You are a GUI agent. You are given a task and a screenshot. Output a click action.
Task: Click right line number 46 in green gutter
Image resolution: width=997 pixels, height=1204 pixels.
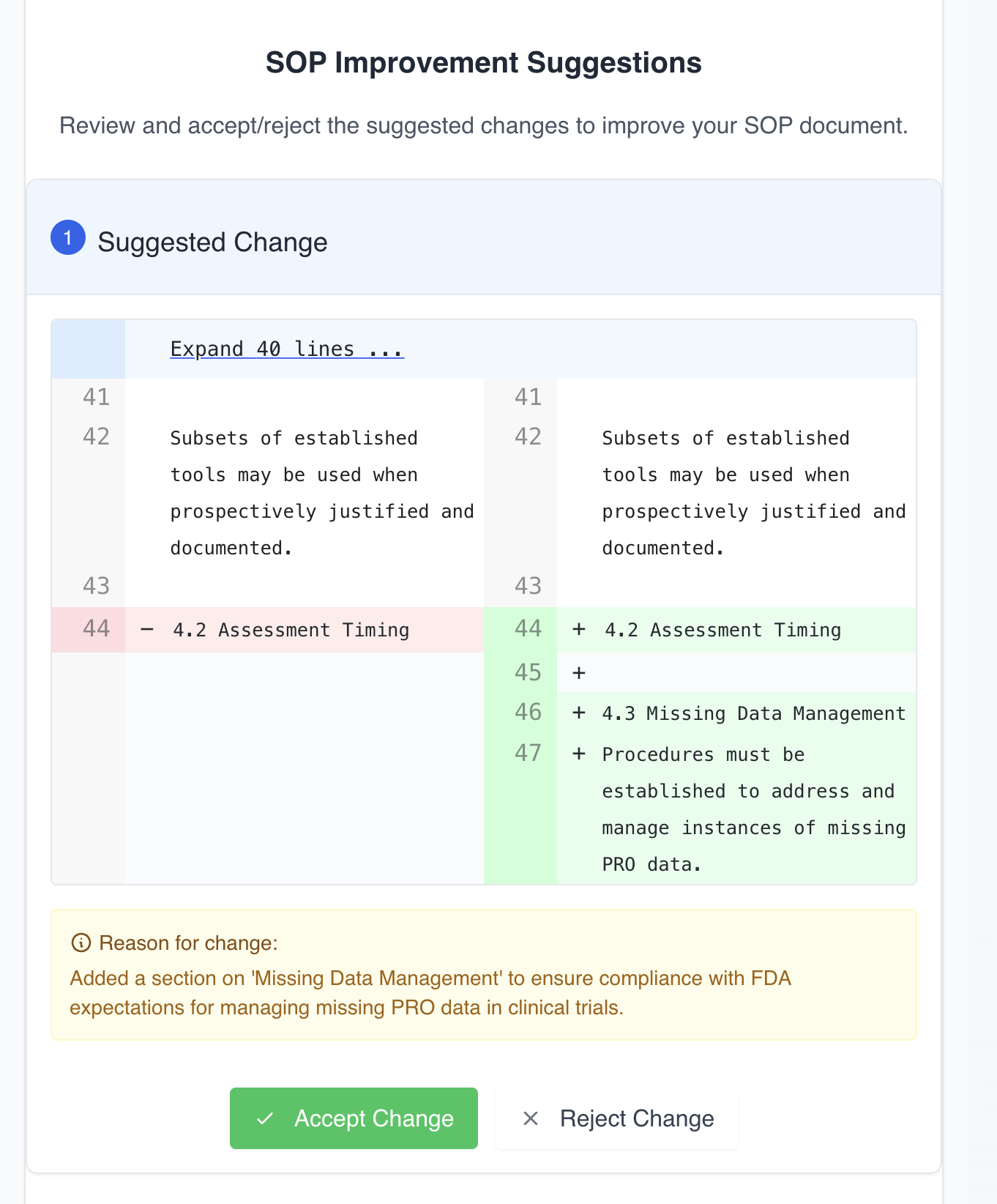528,712
